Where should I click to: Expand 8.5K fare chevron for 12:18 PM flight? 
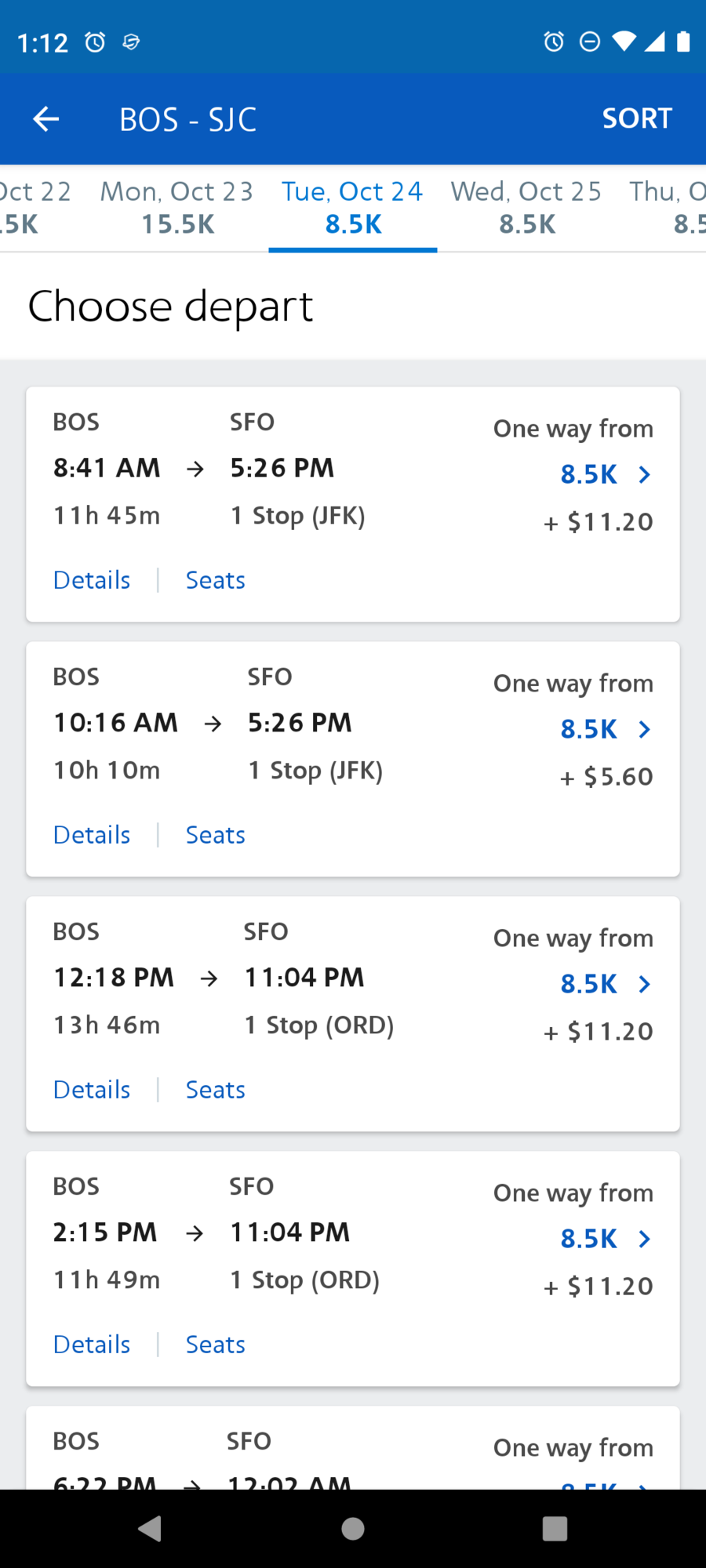[644, 984]
